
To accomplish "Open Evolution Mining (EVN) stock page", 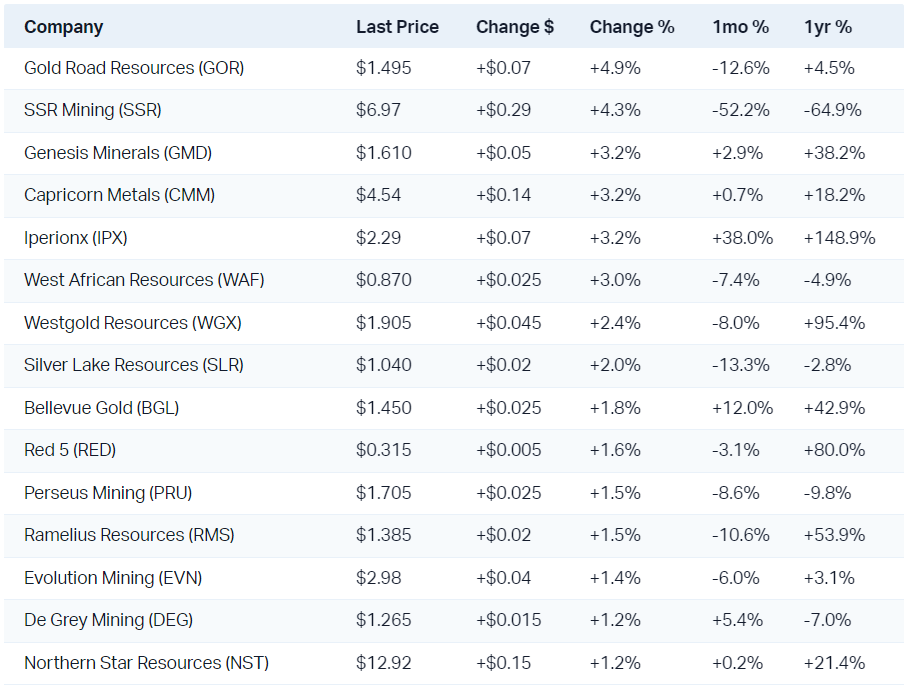I will click(106, 578).
